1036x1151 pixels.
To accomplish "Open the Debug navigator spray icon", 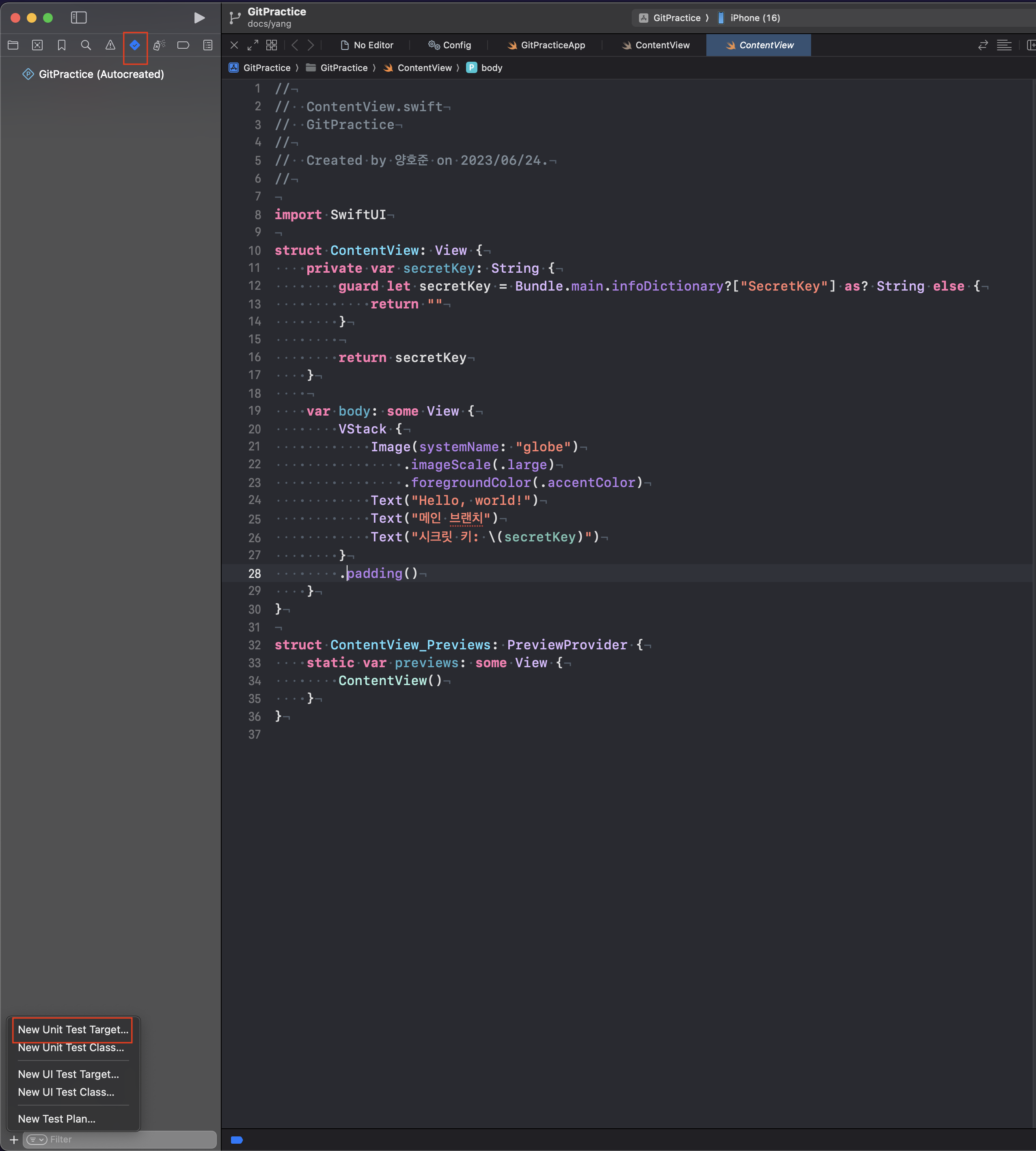I will pos(160,45).
